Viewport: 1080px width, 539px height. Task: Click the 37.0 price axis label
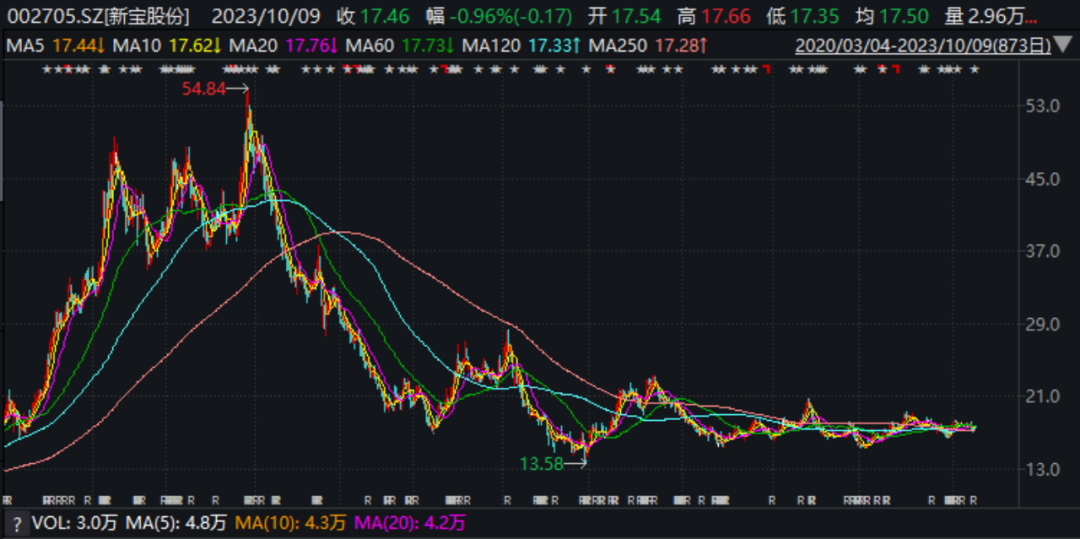click(x=1042, y=252)
